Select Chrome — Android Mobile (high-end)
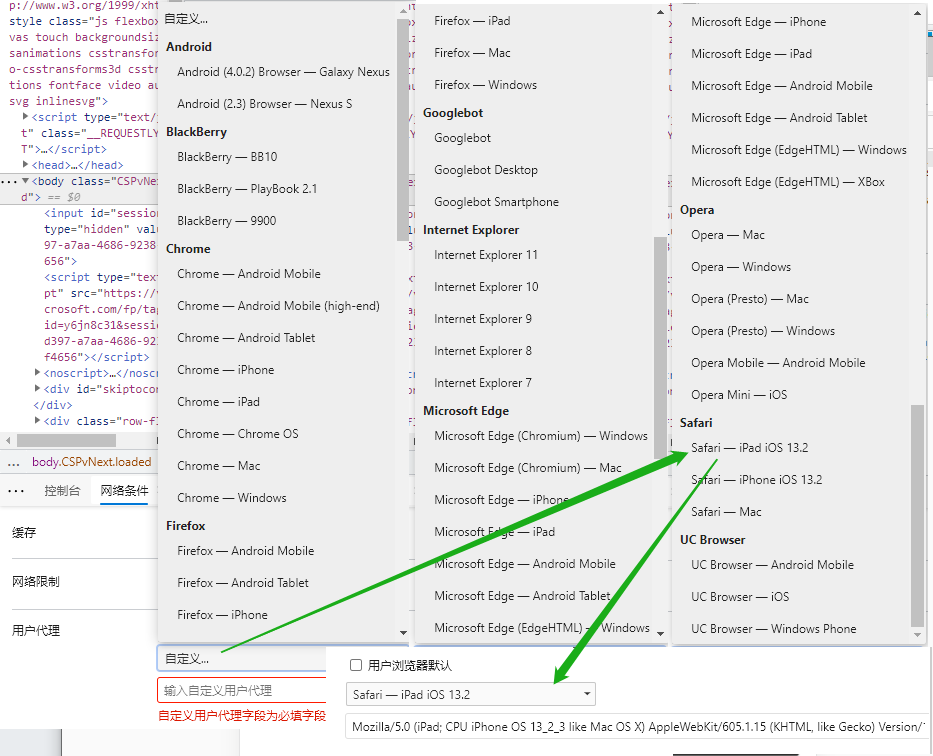This screenshot has width=933, height=756. click(x=278, y=306)
